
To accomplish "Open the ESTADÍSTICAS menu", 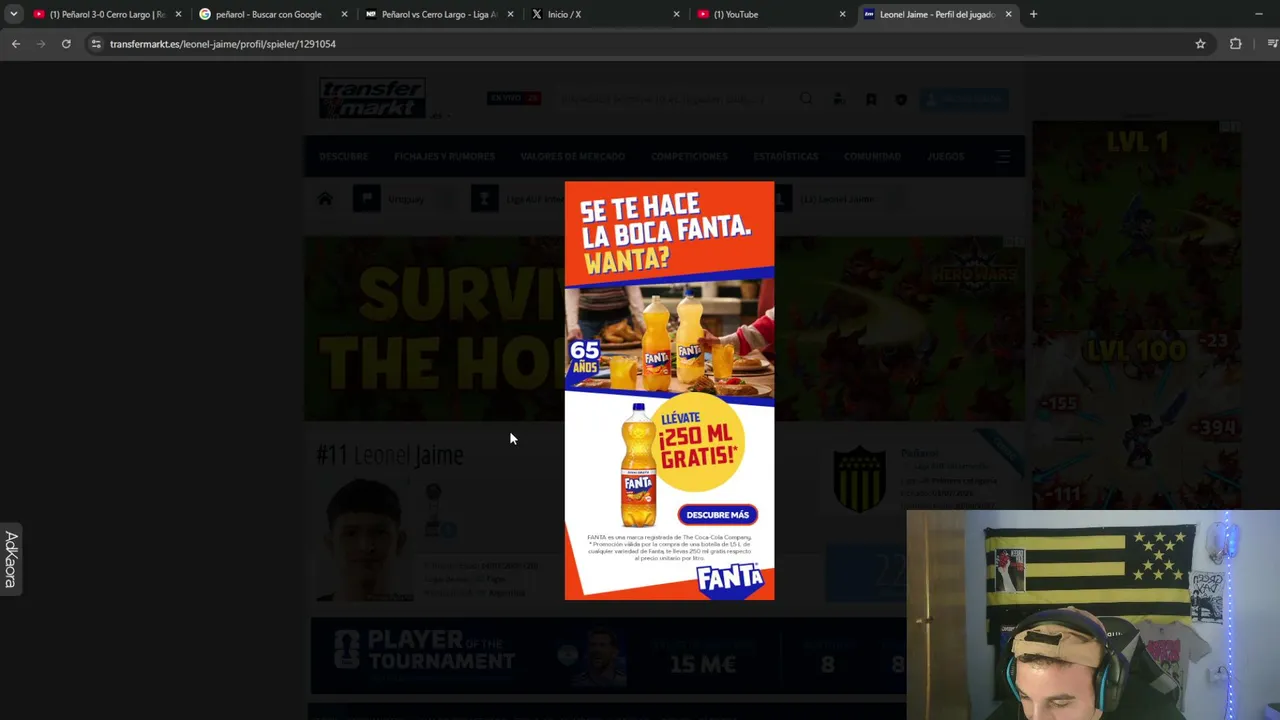I will tap(785, 157).
